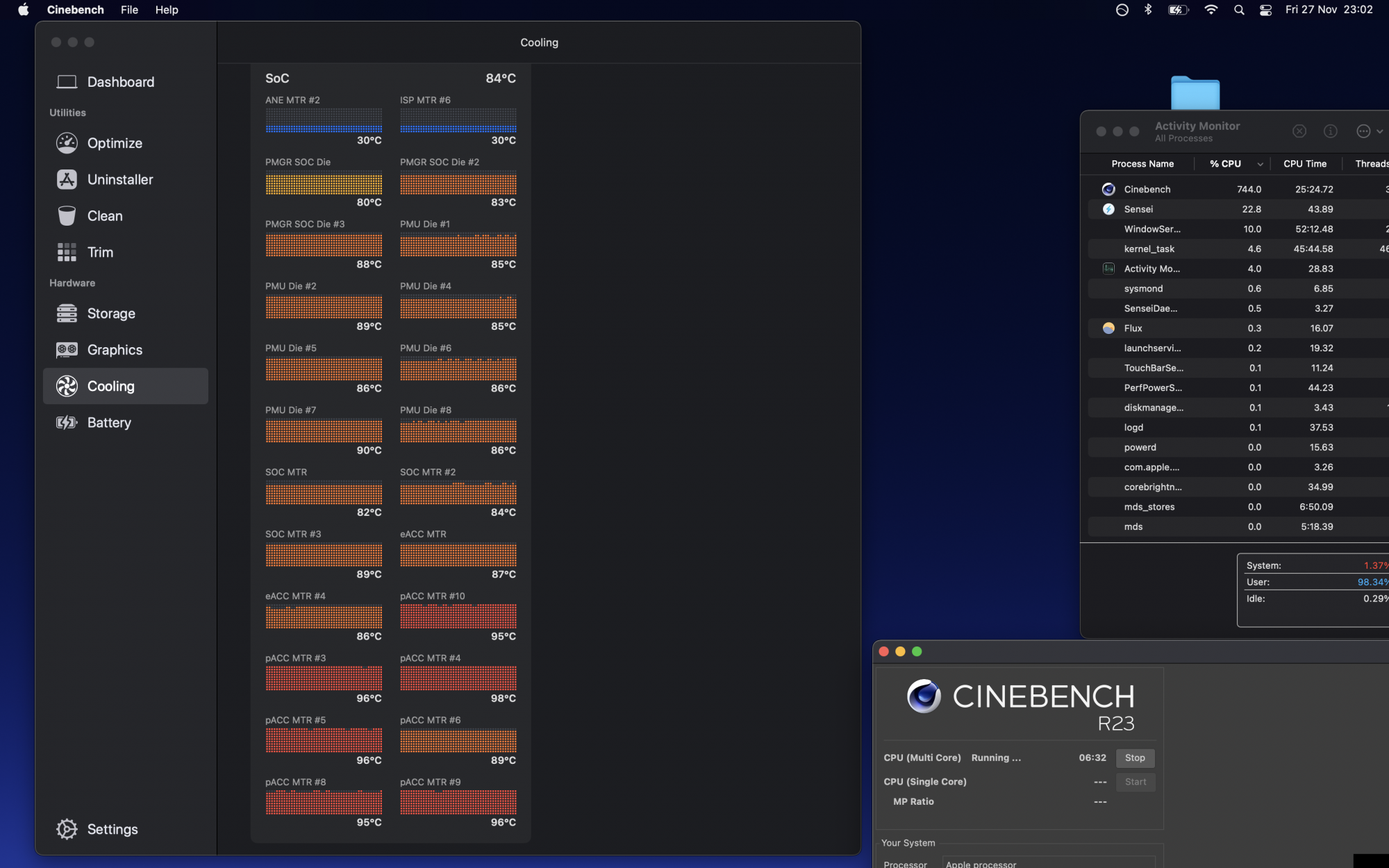The image size is (1389, 868).
Task: Open the Control Center toggles in the menu bar
Action: click(x=1265, y=10)
